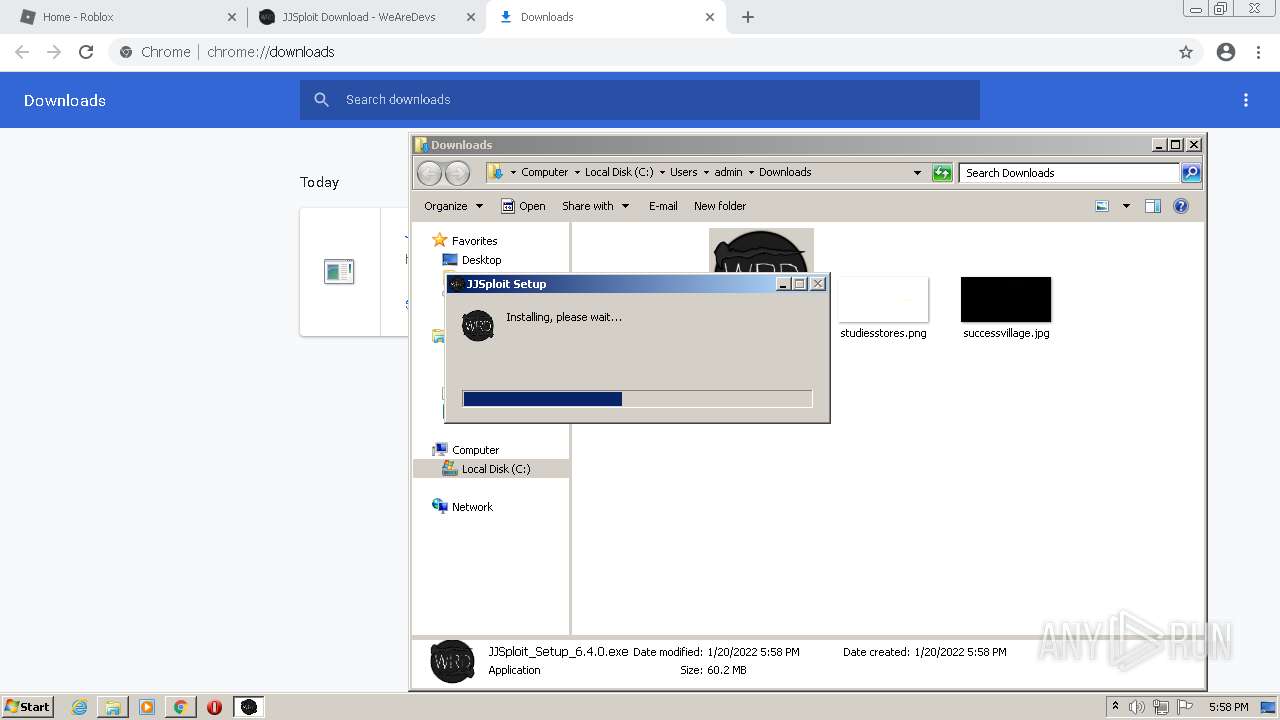Click the Downloads breadcrumb in the address bar
The width and height of the screenshot is (1280, 720).
click(x=785, y=172)
